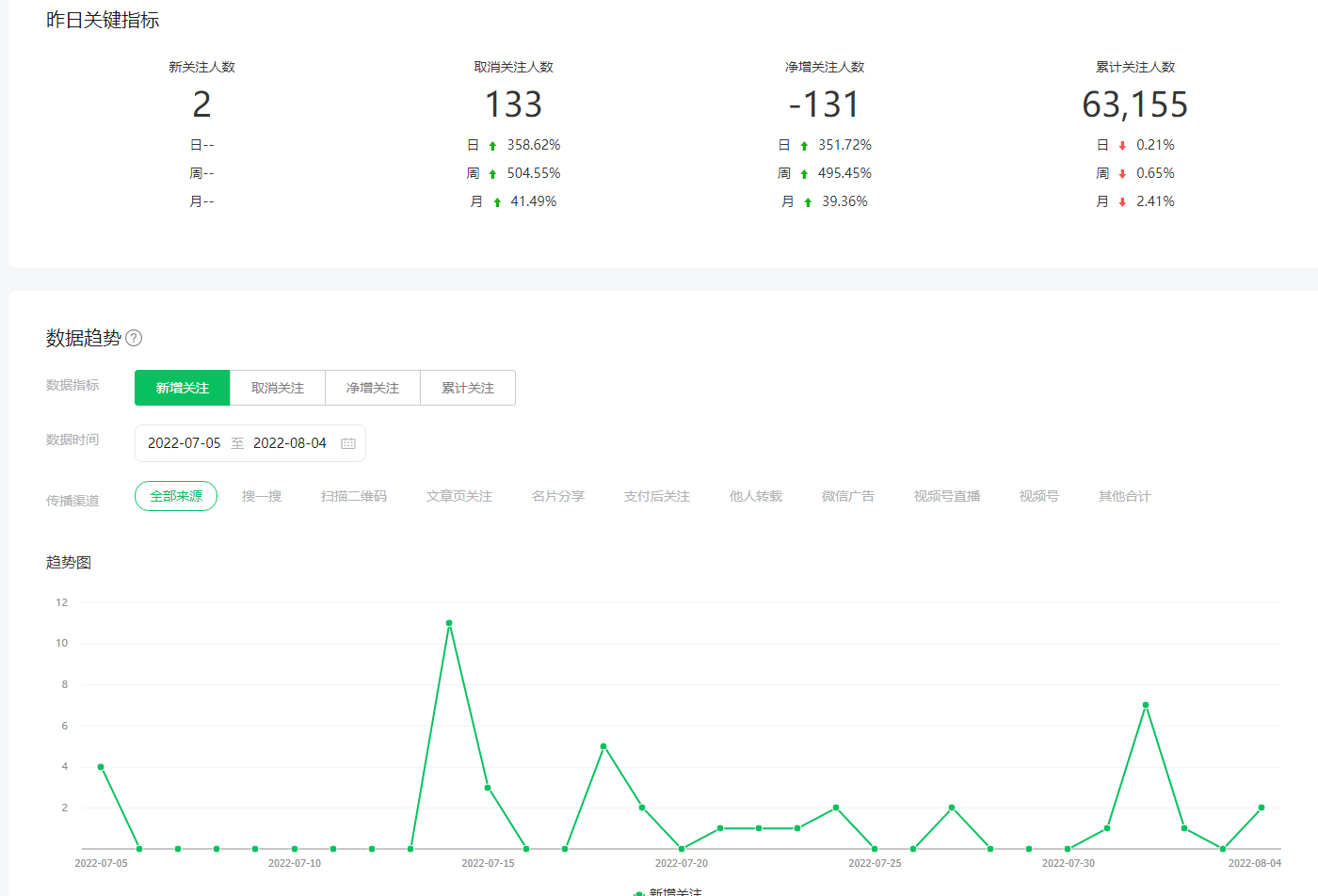Viewport: 1318px width, 896px height.
Task: Click the 趋势图 heading
Action: point(69,563)
